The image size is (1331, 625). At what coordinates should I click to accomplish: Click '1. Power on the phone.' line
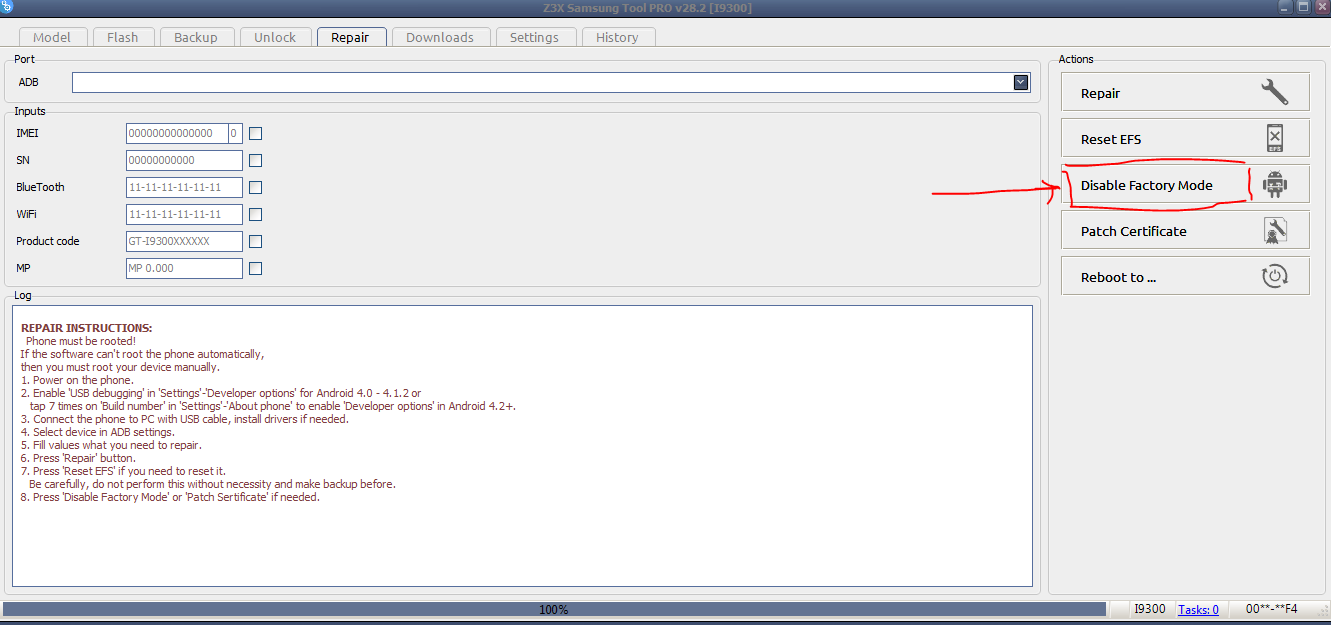point(77,380)
